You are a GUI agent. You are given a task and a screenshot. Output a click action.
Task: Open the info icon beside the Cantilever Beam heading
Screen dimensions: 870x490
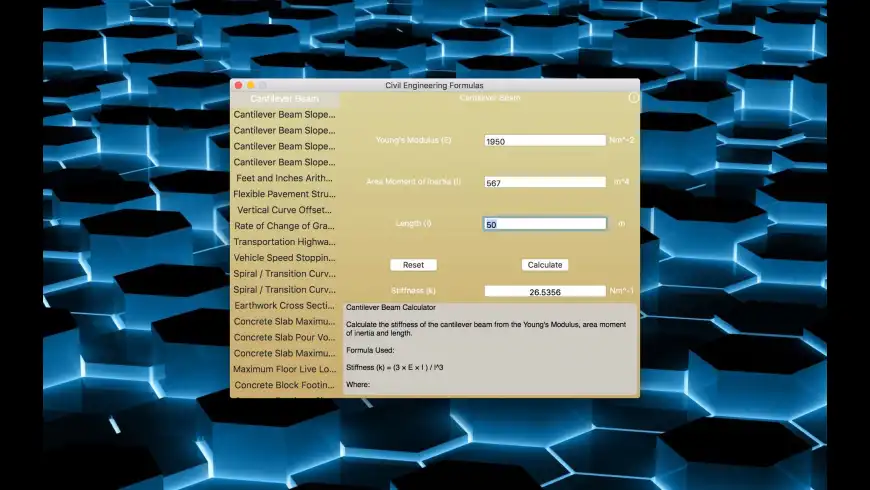[633, 98]
